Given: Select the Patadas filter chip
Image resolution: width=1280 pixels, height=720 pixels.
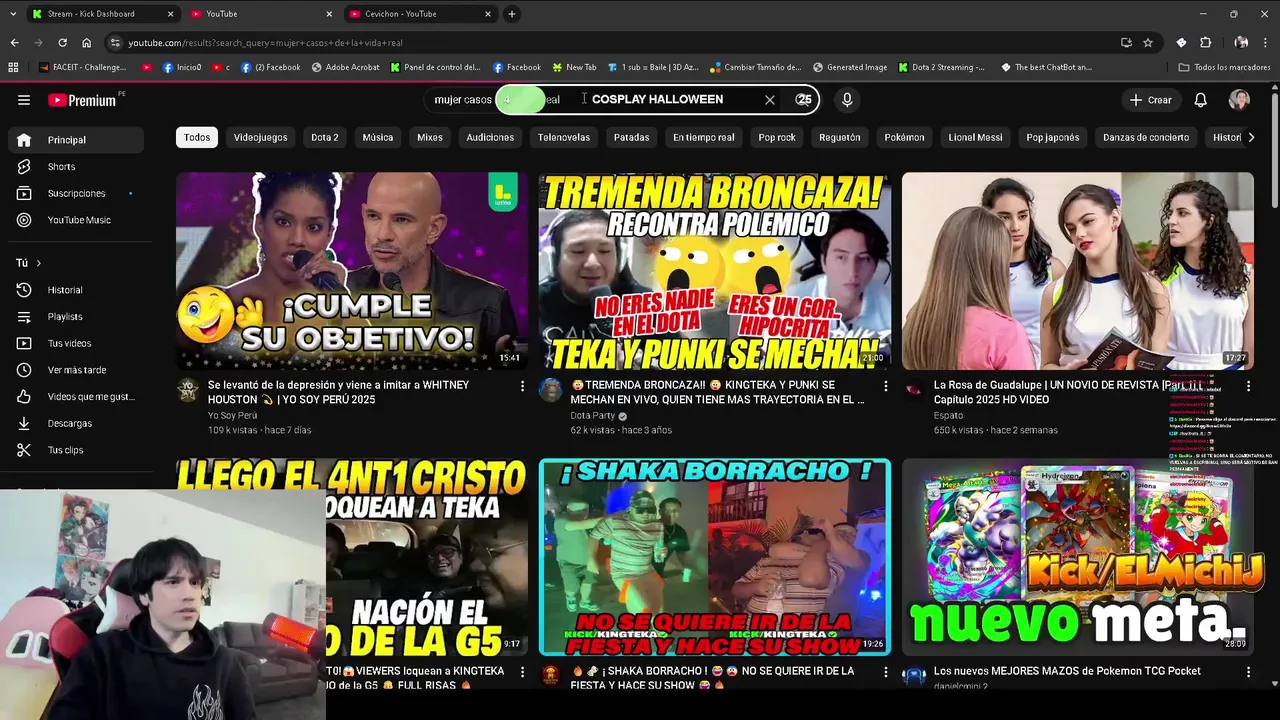Looking at the screenshot, I should coord(631,137).
